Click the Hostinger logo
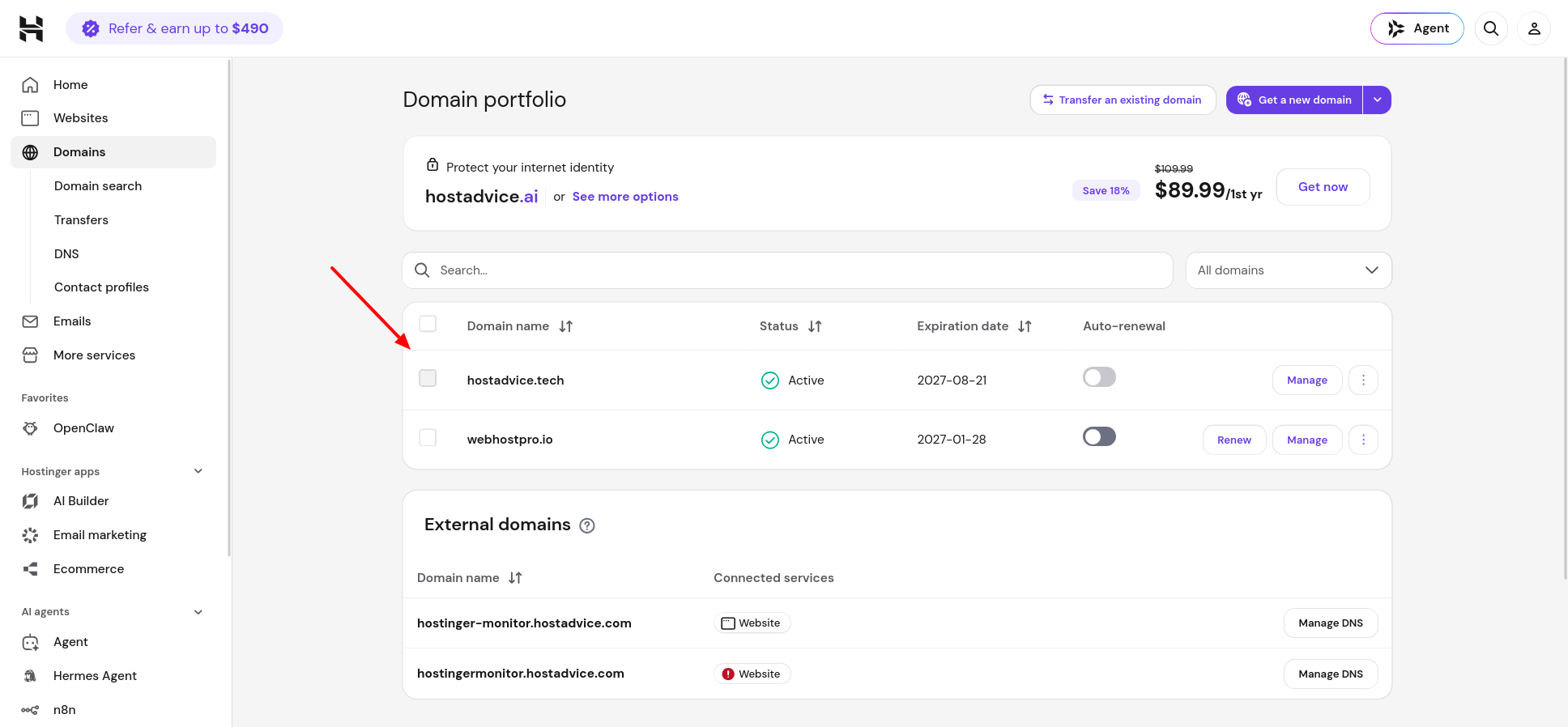 31,28
